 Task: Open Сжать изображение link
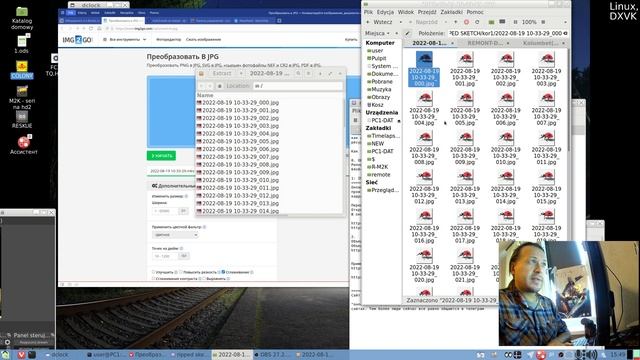(x=203, y=40)
